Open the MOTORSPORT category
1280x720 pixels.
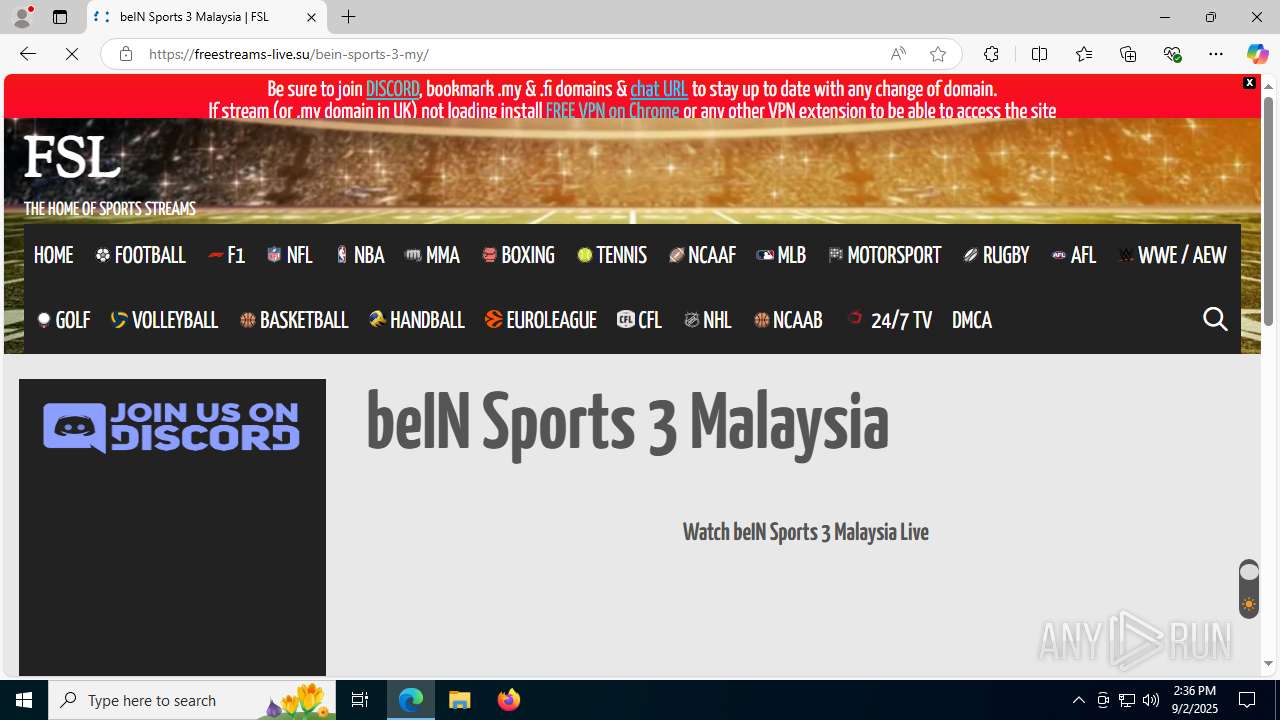pos(884,255)
